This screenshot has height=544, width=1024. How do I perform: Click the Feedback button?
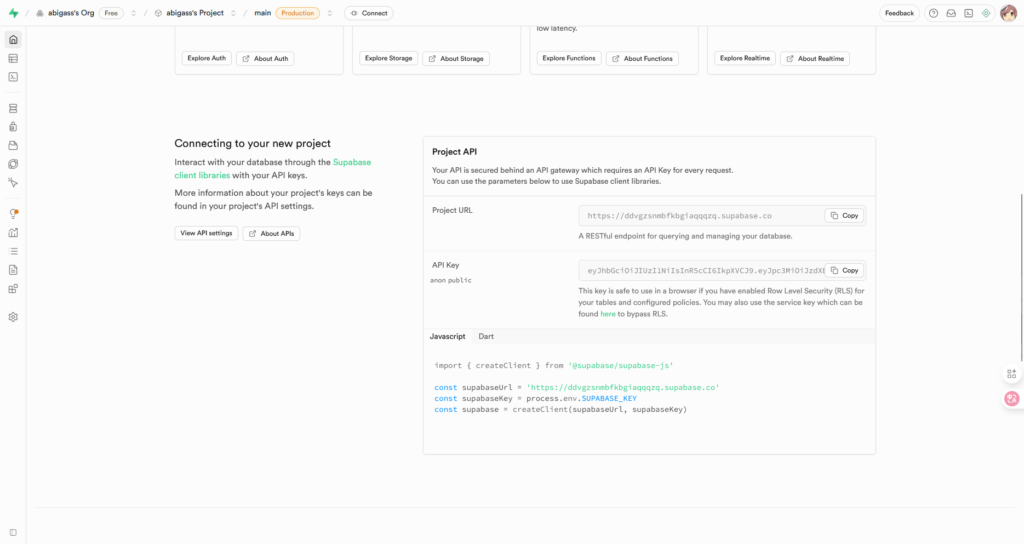[x=899, y=13]
